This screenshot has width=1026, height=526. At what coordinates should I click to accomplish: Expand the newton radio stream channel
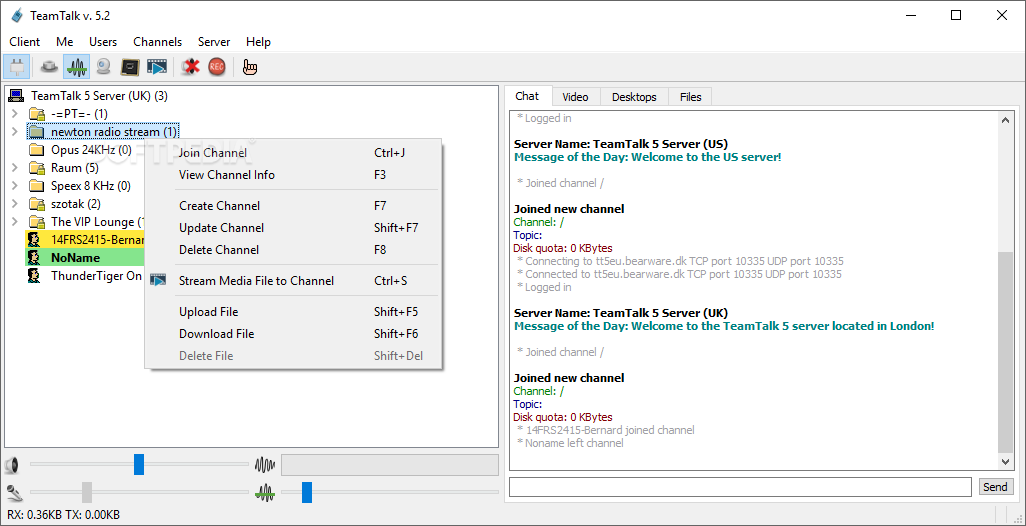click(14, 132)
